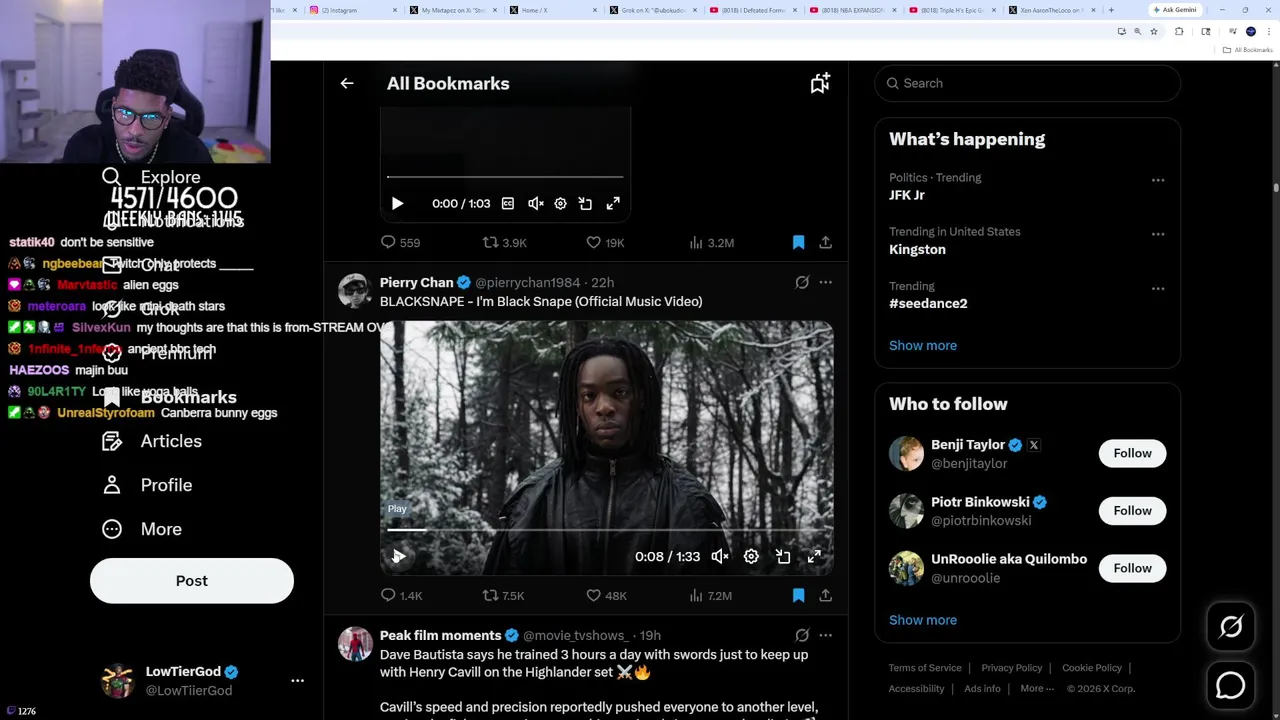The height and width of the screenshot is (720, 1280).
Task: Play the BLACKSNAPE music video
Action: coord(398,556)
